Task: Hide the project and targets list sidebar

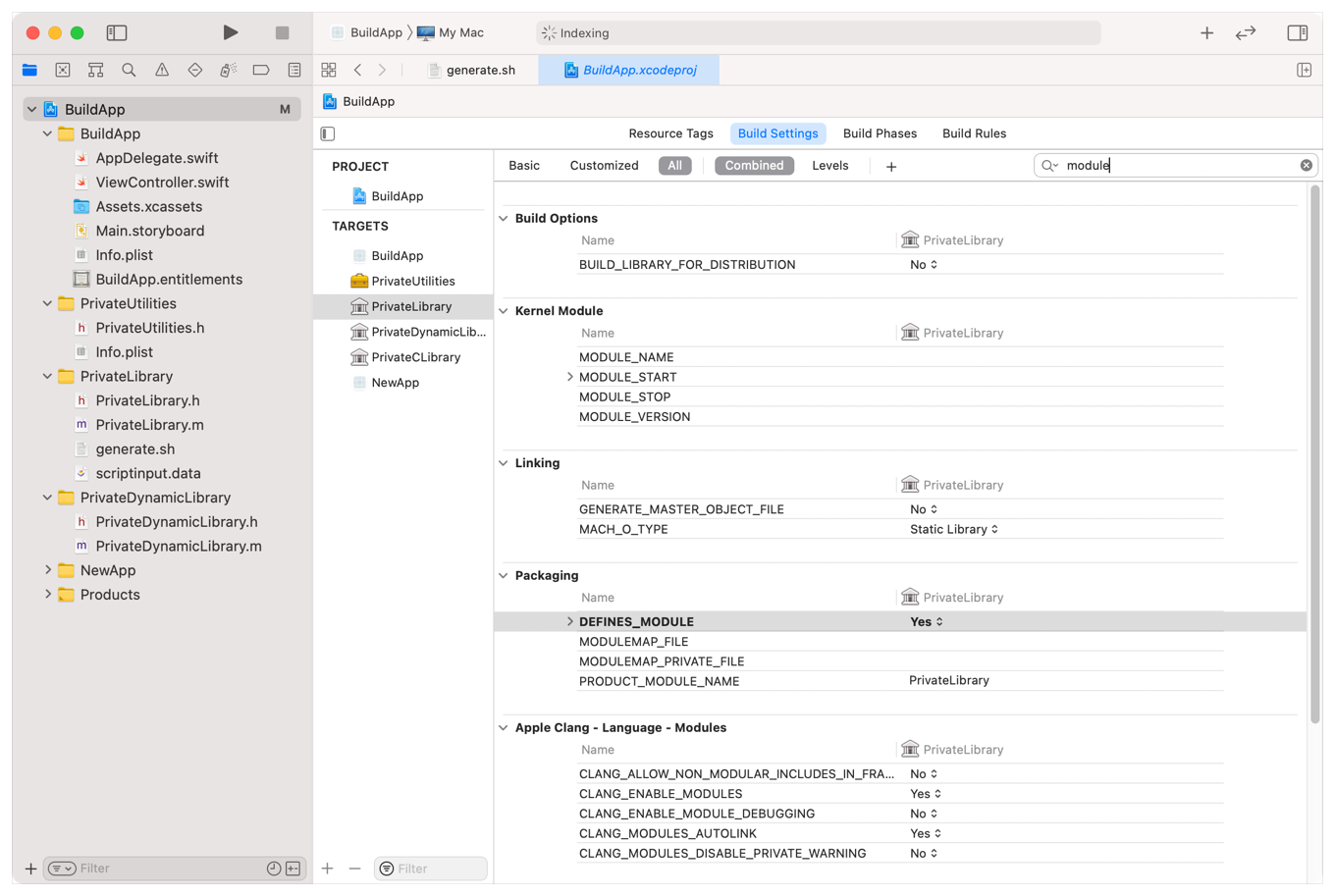Action: pyautogui.click(x=328, y=133)
